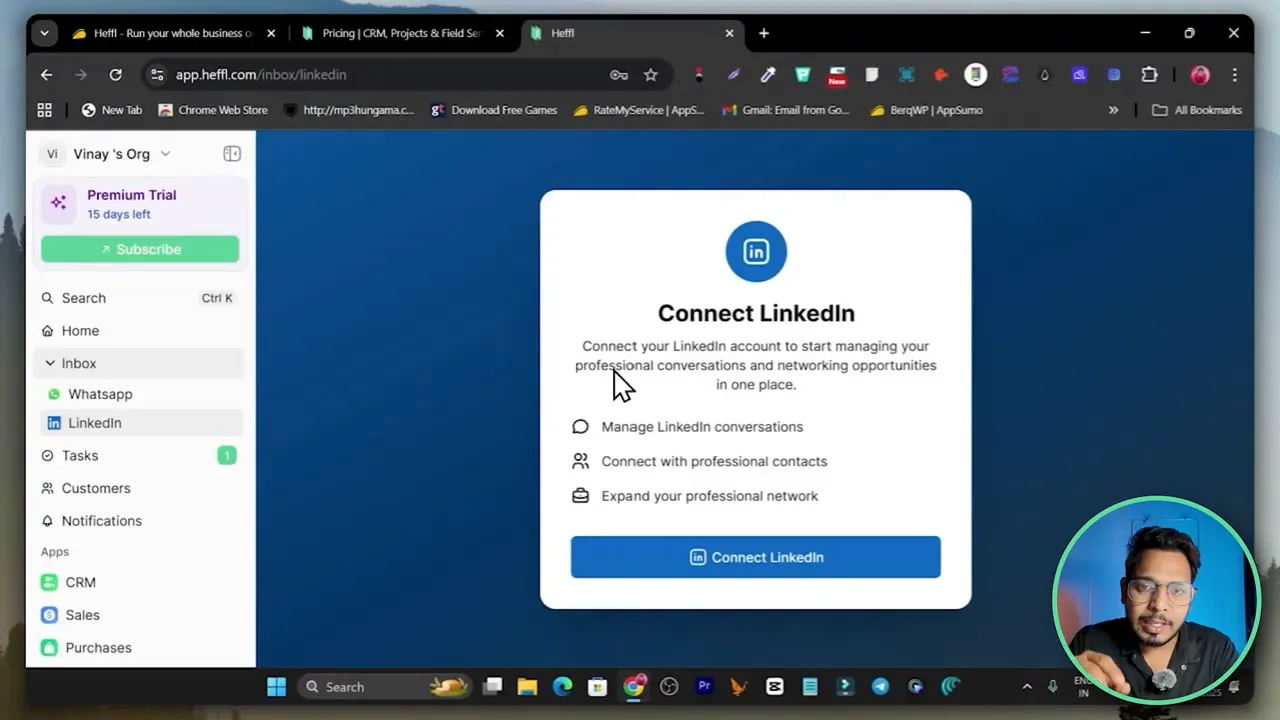This screenshot has width=1280, height=720.
Task: Collapse the sidebar using the panel icon
Action: point(232,153)
